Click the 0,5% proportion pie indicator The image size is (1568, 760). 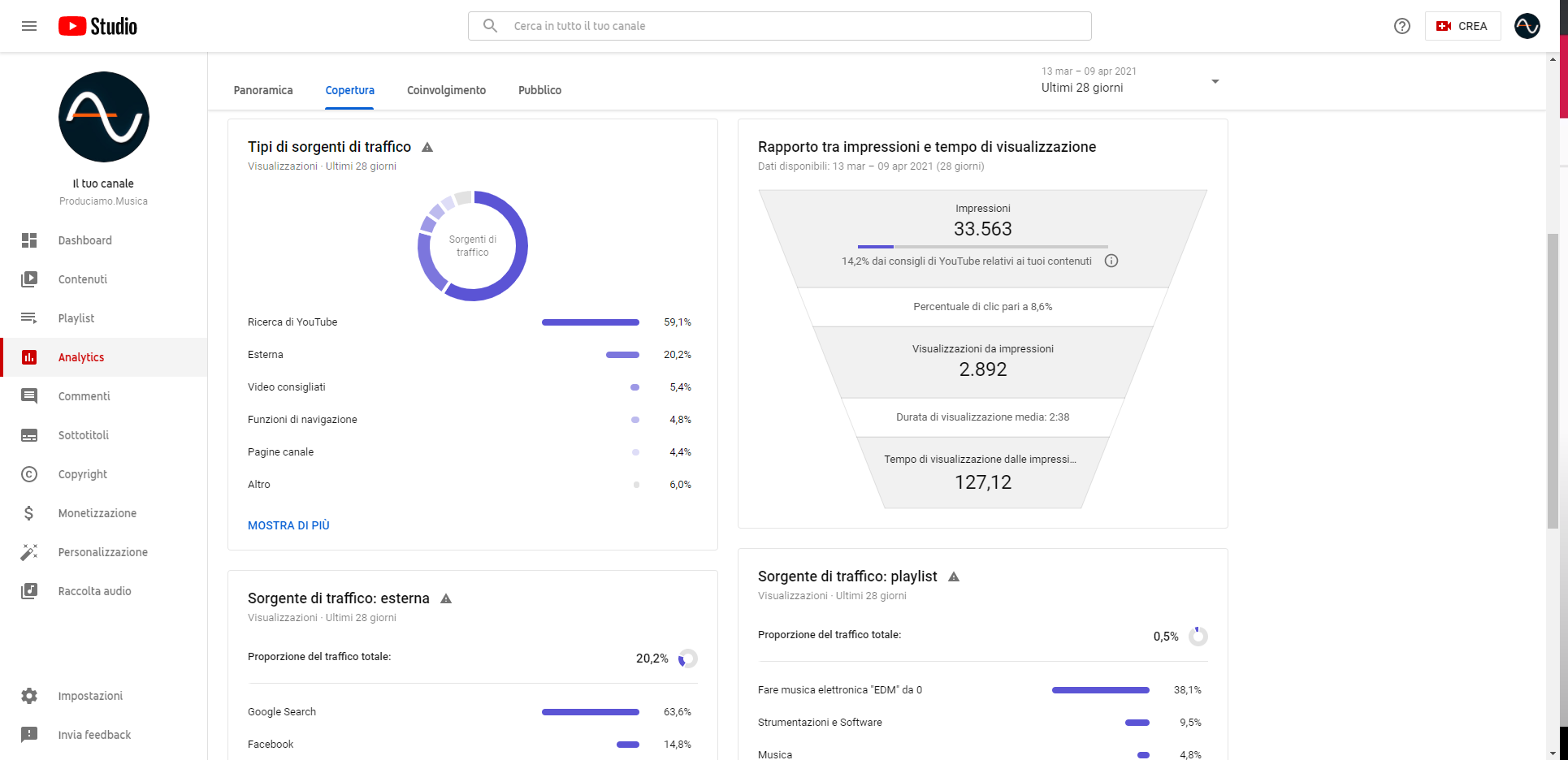point(1198,637)
